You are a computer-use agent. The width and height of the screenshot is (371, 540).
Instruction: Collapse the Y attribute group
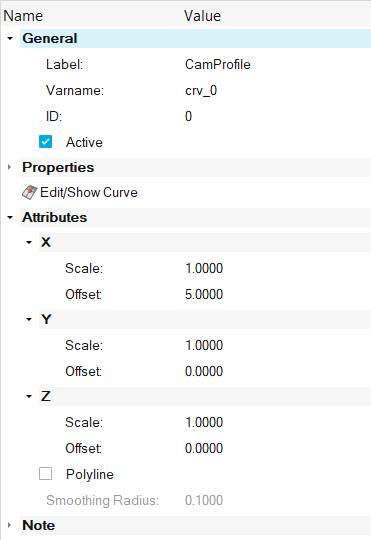[x=29, y=319]
